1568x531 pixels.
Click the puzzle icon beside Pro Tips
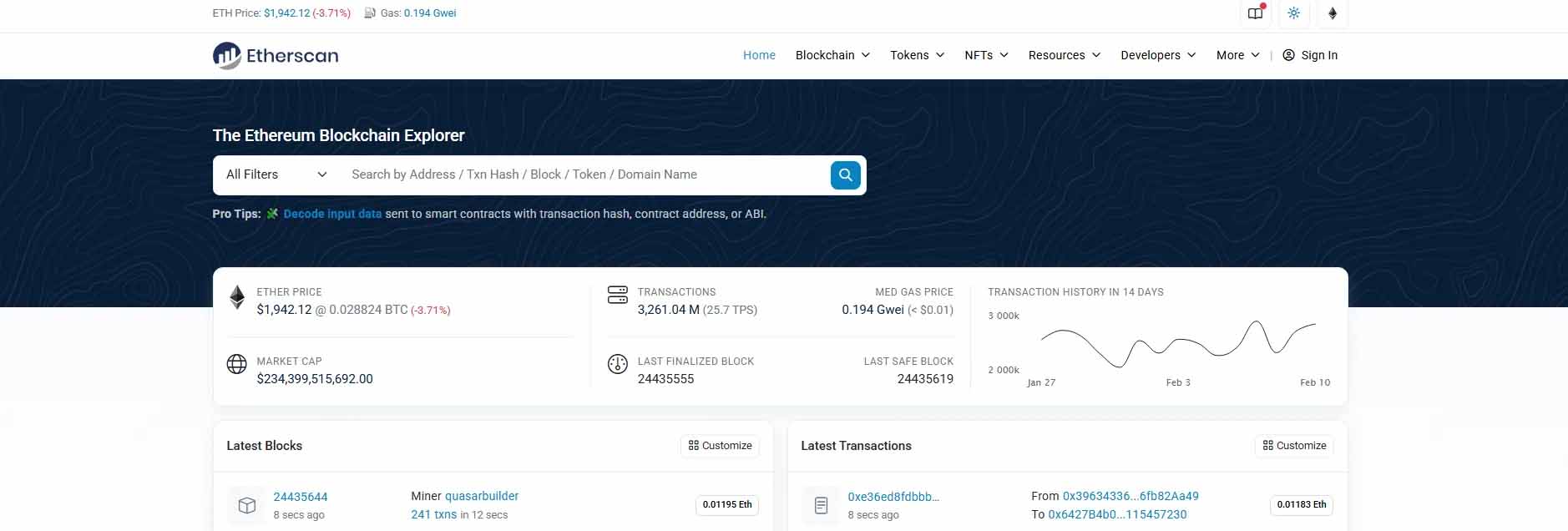(x=272, y=214)
